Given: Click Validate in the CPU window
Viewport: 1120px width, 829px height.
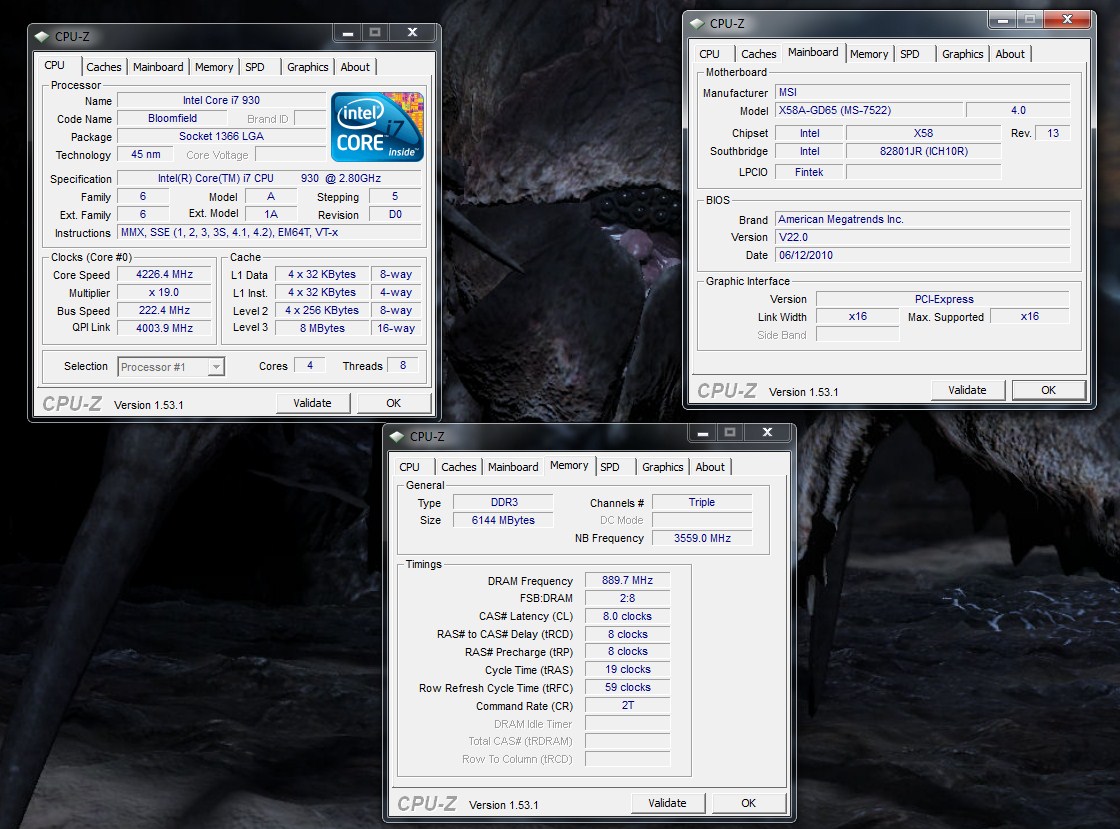Looking at the screenshot, I should point(313,403).
